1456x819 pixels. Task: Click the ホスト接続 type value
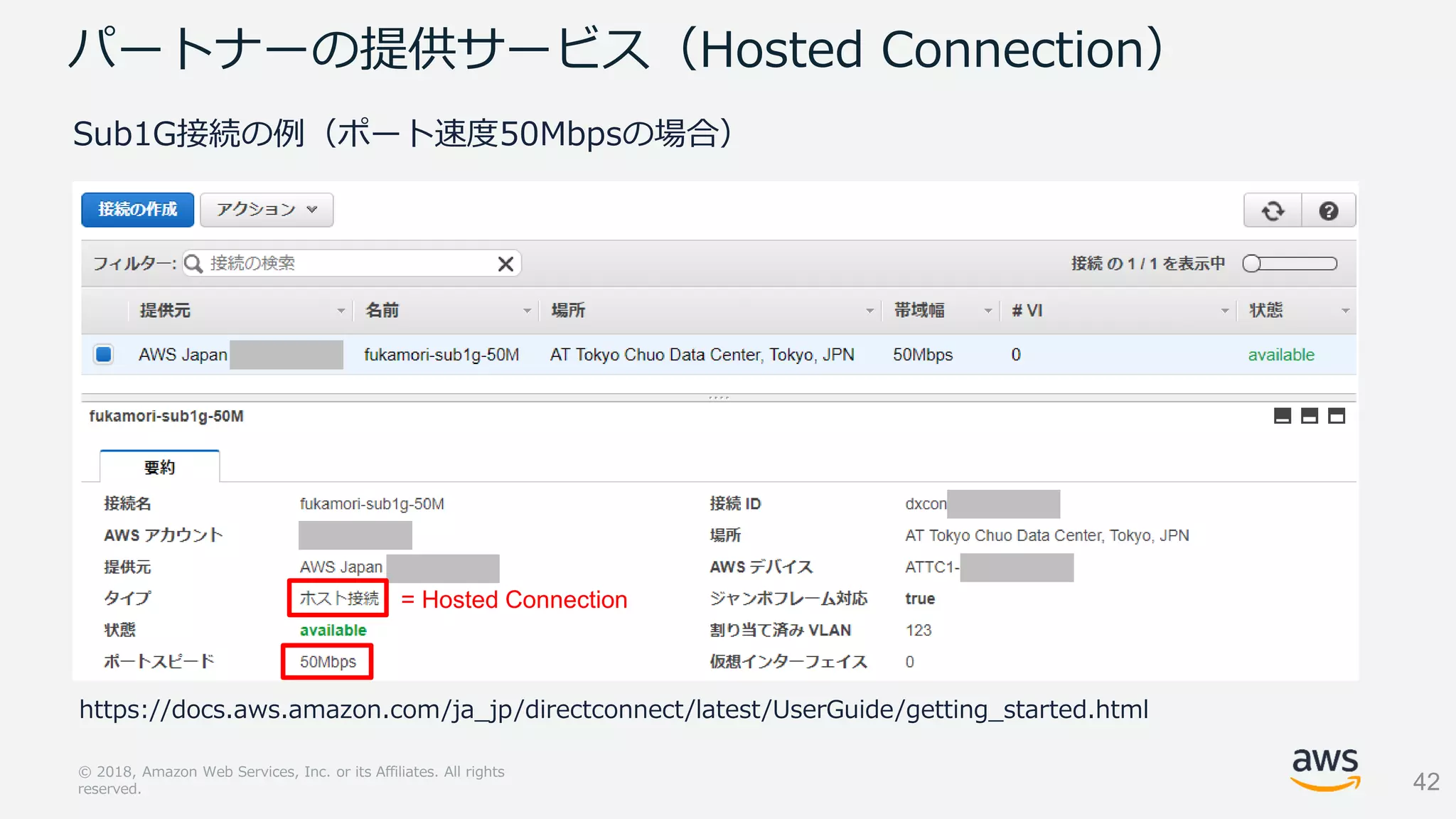pyautogui.click(x=339, y=599)
